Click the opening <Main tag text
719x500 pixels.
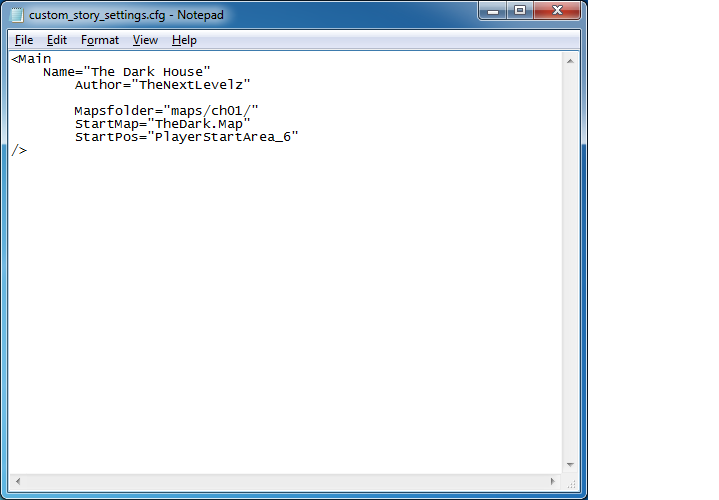pos(31,59)
